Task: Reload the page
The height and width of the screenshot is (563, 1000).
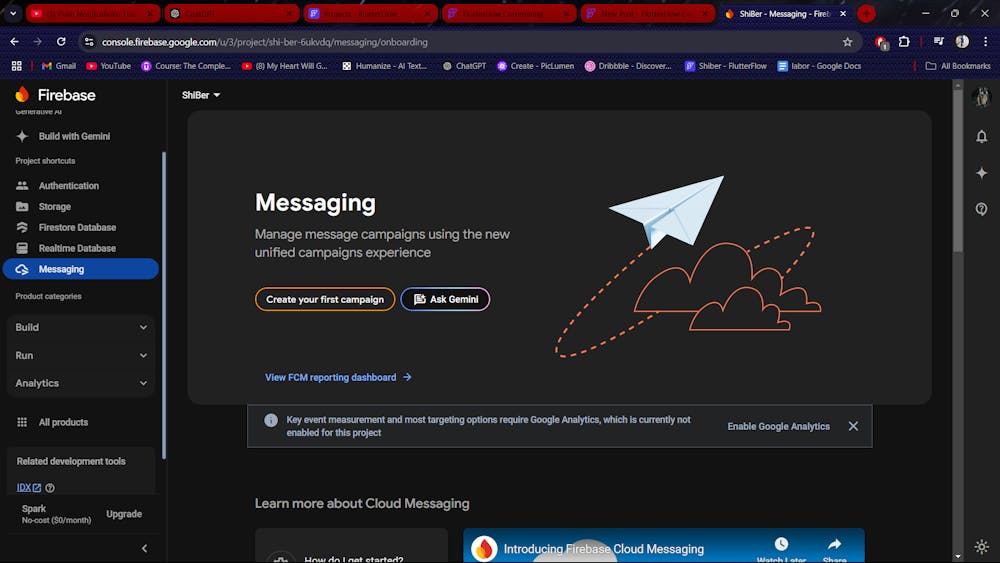Action: 61,42
